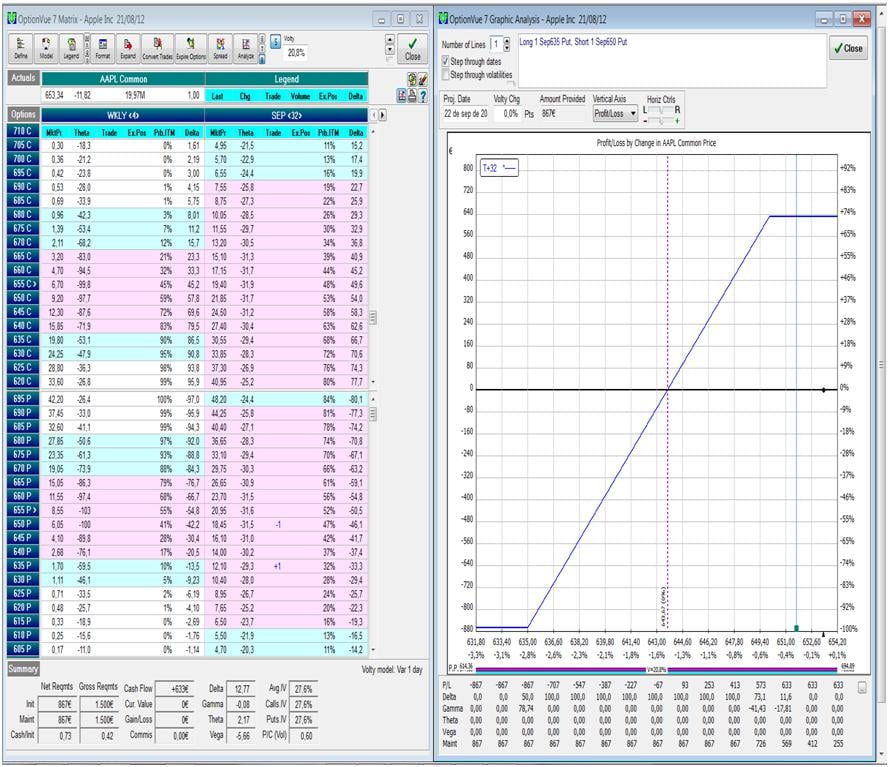Click the help question mark icon
Screen dimensions: 889x767
coord(423,95)
